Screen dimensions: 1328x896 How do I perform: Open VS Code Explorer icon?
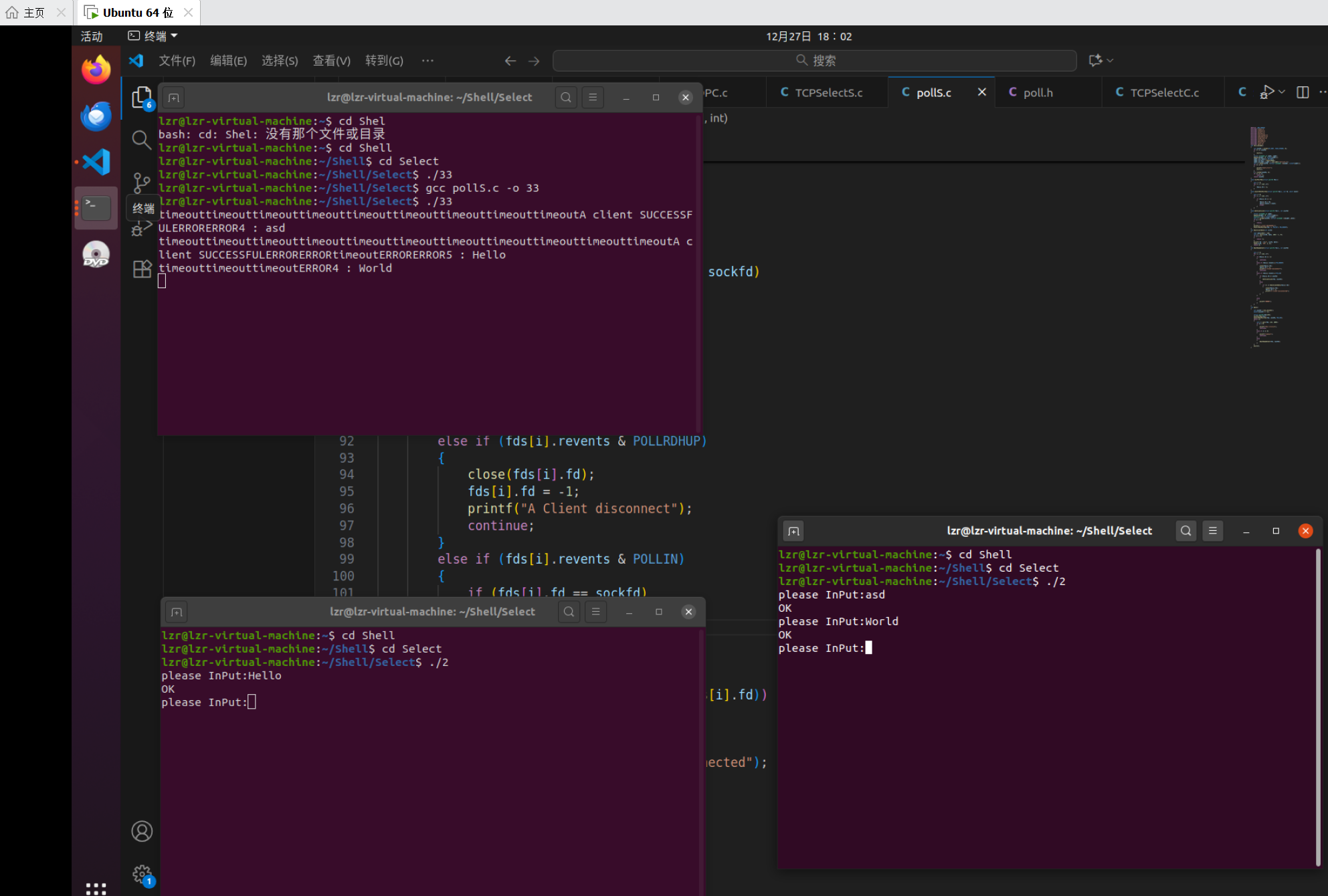141,98
